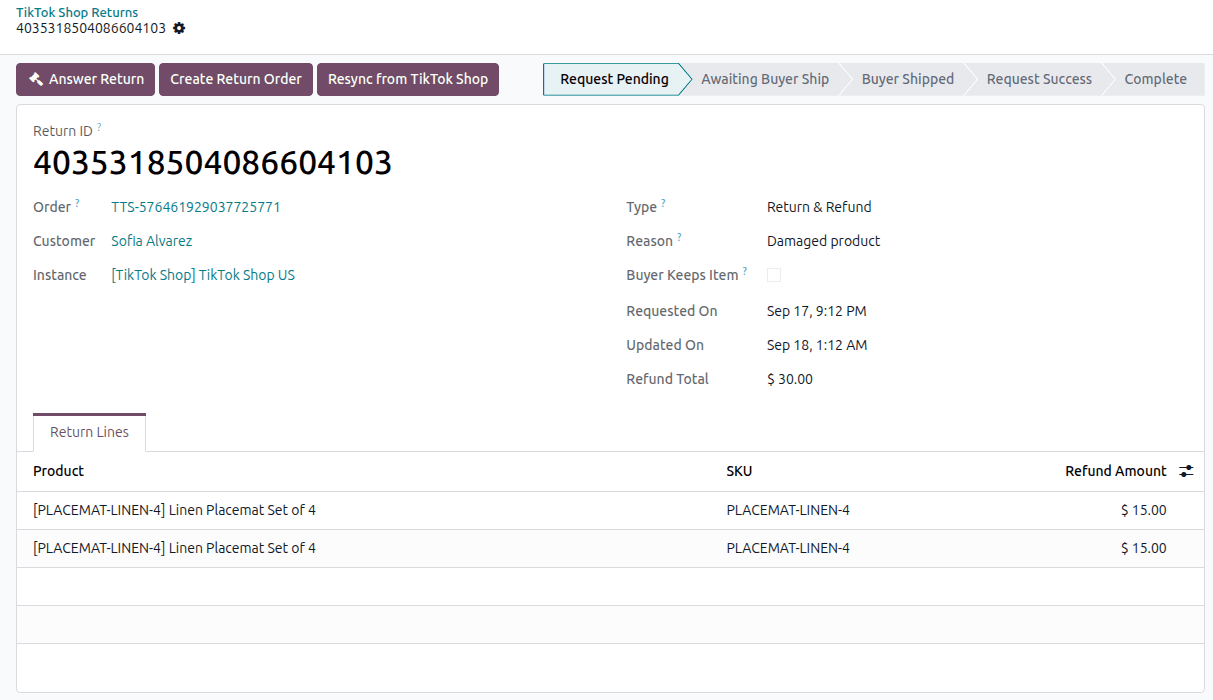This screenshot has height=700, width=1213.
Task: Click the Refund Total $ 30.00 value
Action: point(790,379)
